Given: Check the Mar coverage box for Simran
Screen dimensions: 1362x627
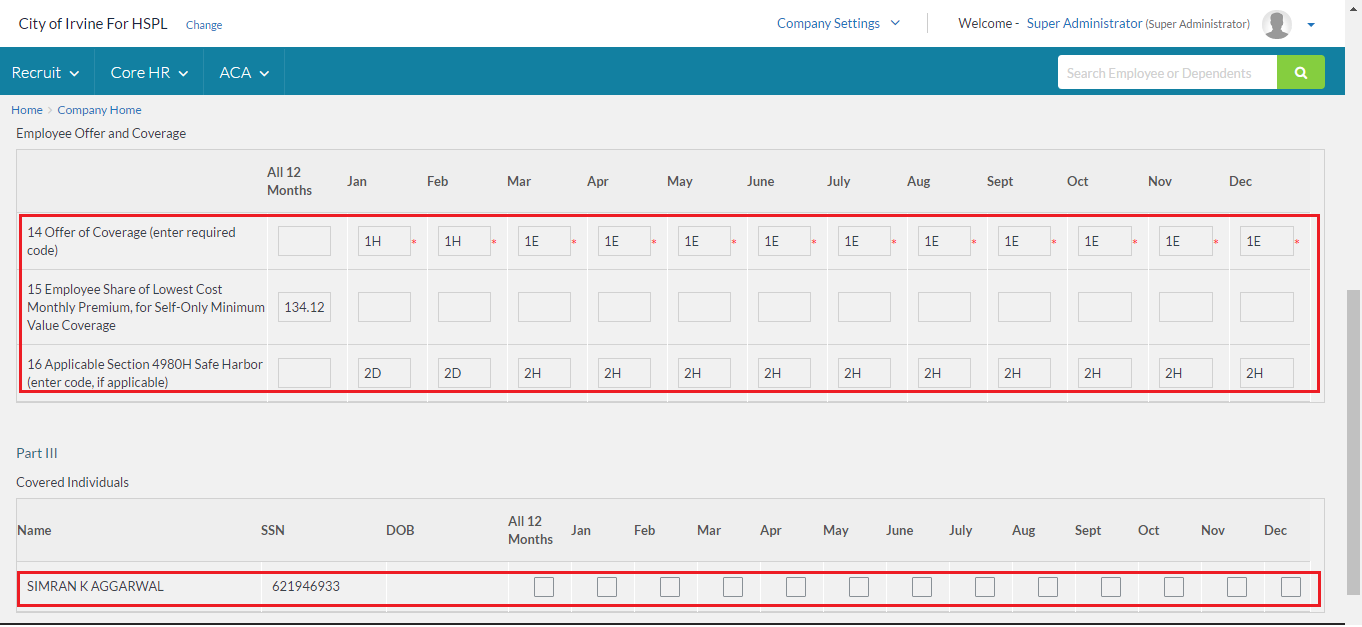Looking at the screenshot, I should [733, 587].
